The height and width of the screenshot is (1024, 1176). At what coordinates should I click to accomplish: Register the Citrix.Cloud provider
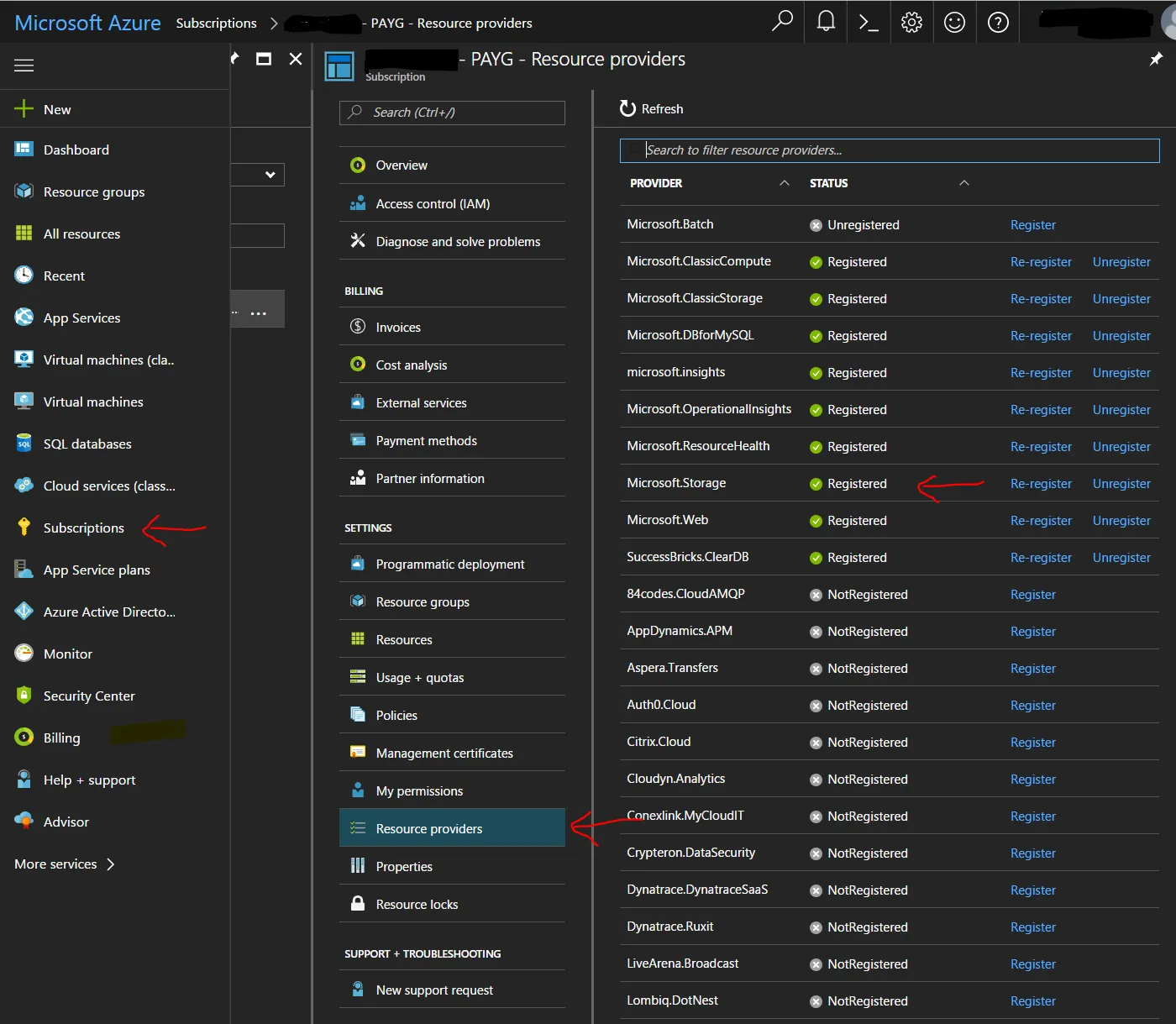[x=1032, y=743]
